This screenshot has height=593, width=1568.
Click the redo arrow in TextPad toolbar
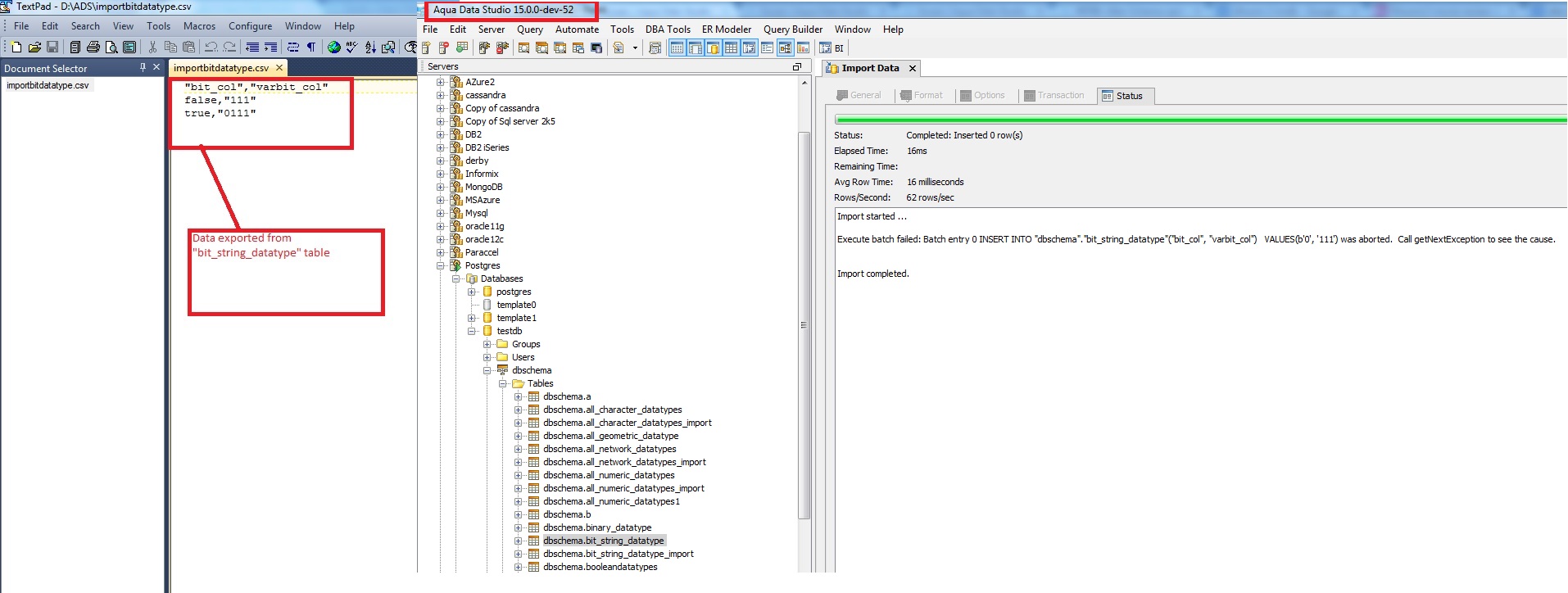(x=229, y=48)
